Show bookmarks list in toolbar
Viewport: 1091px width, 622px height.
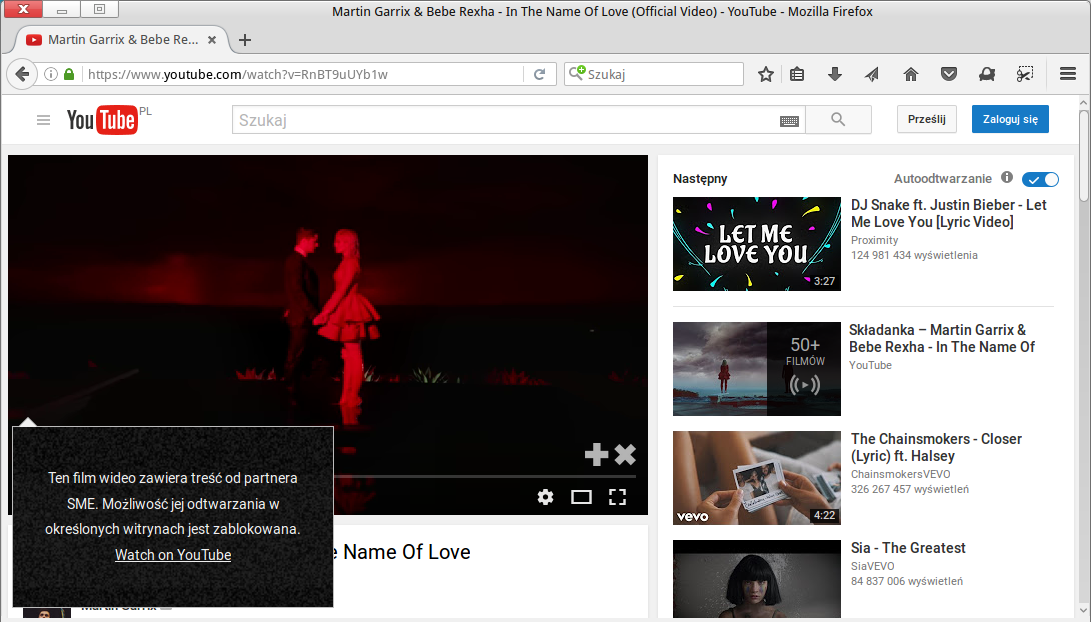click(797, 74)
